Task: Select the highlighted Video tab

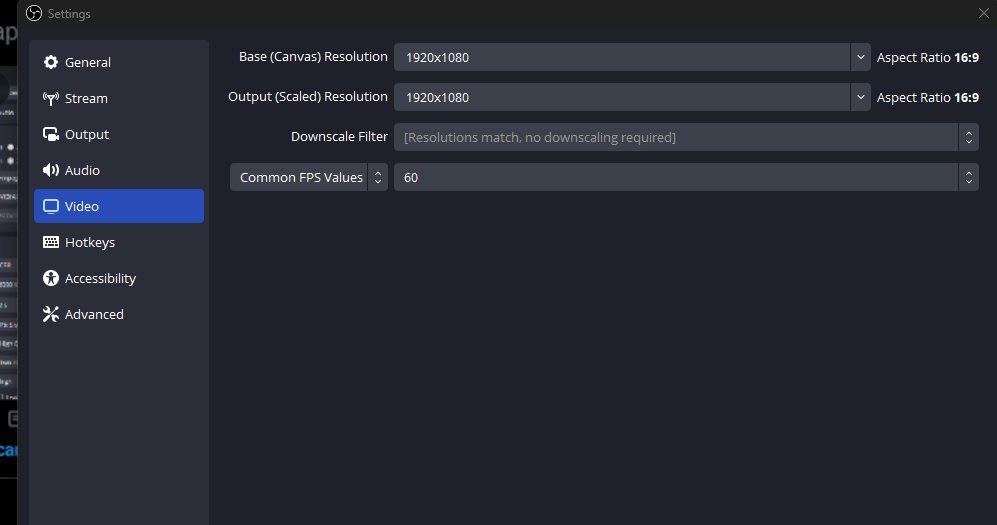Action: coord(119,206)
